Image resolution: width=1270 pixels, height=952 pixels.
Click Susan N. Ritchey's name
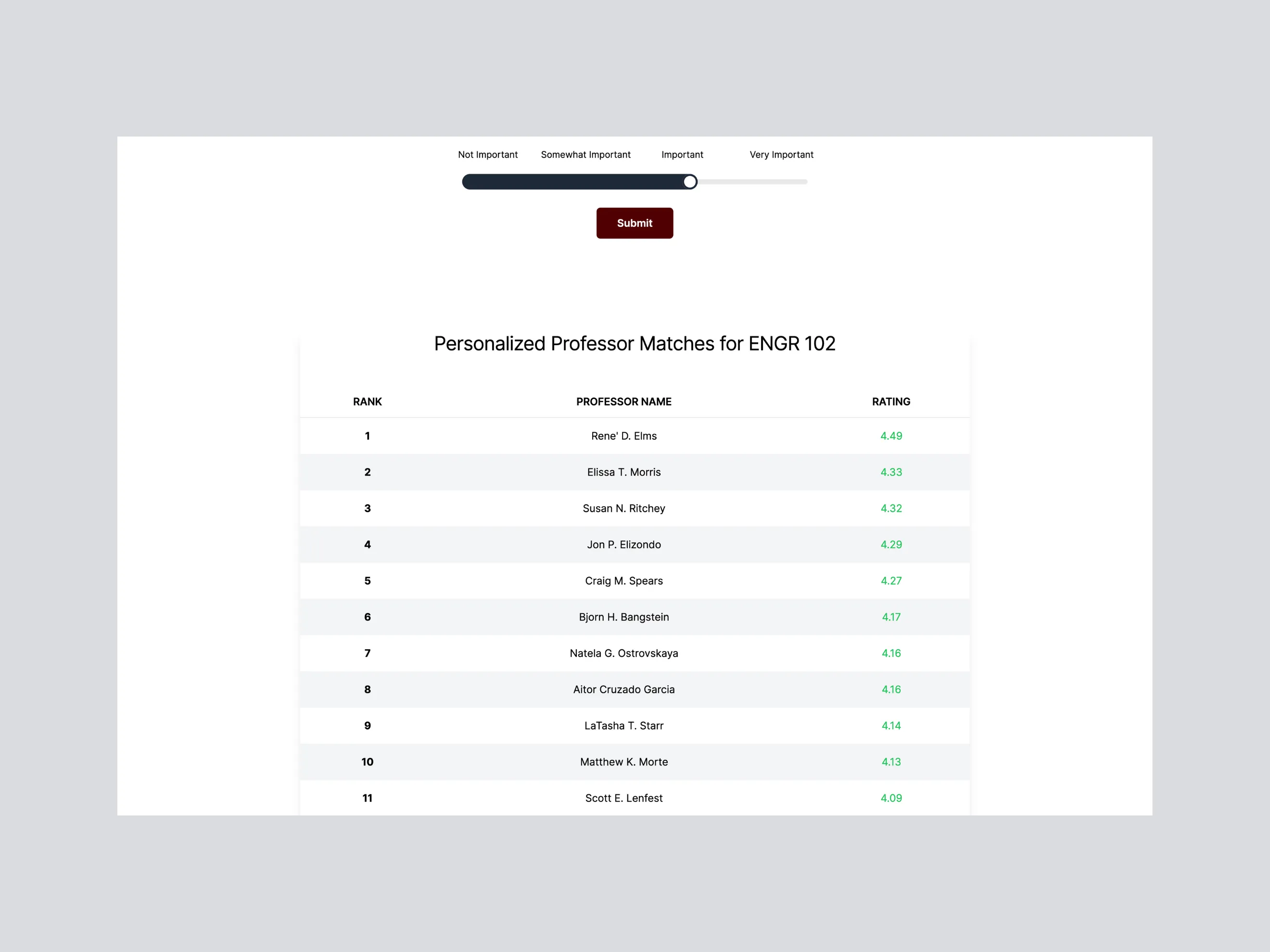pyautogui.click(x=623, y=508)
